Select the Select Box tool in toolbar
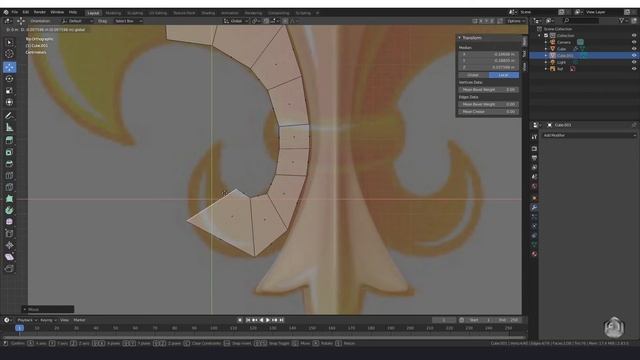Viewport: 640px width, 360px height. [x=9, y=42]
